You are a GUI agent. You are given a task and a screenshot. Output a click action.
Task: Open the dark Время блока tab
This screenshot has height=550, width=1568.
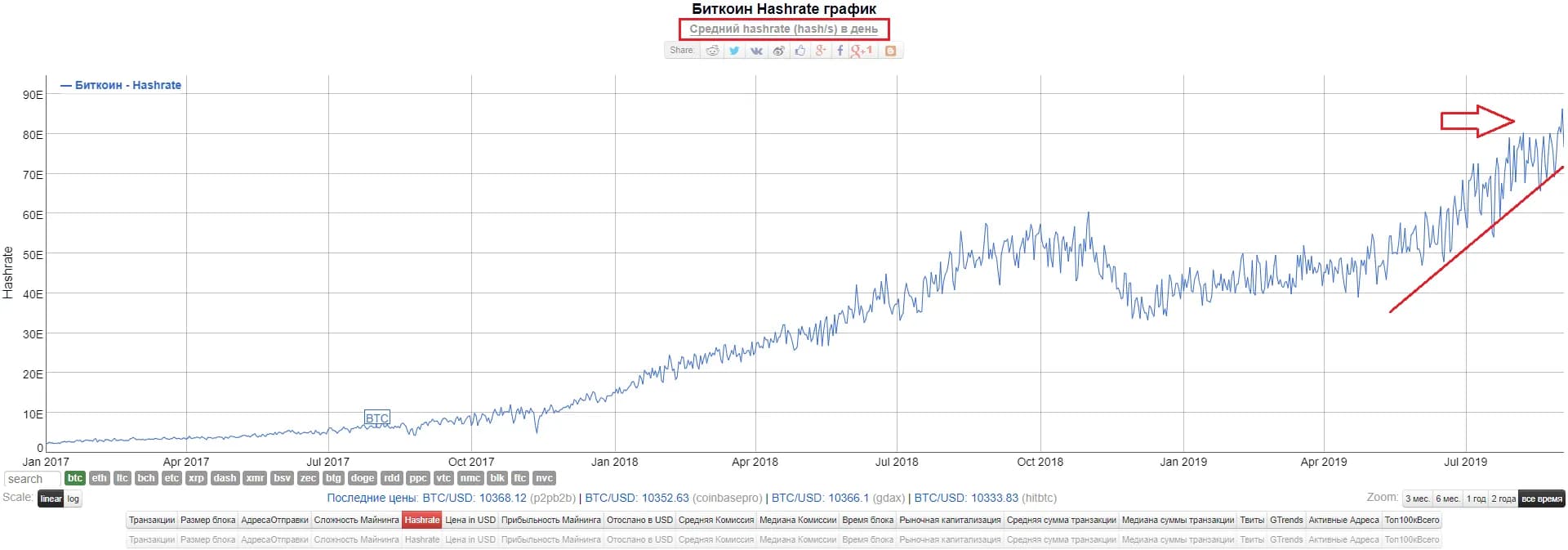point(867,520)
